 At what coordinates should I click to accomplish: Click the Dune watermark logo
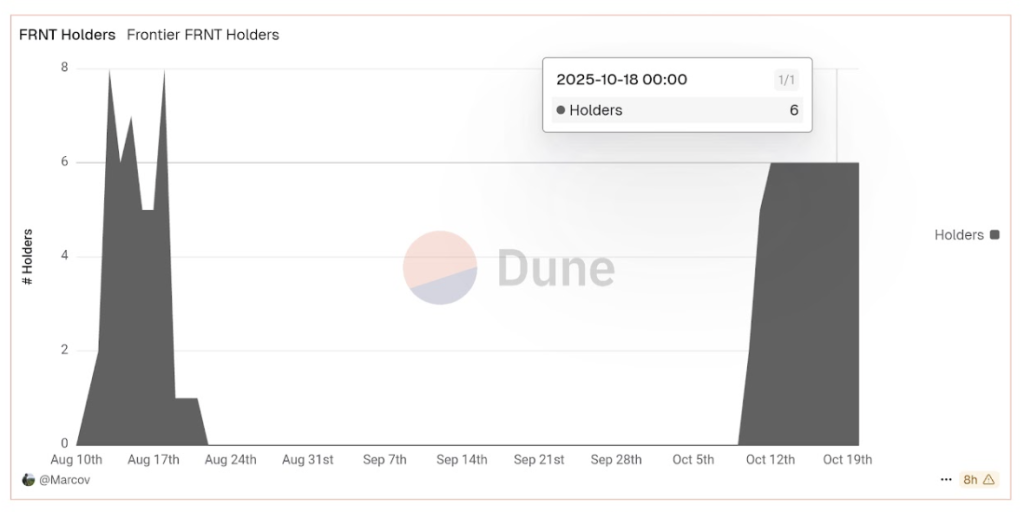[x=509, y=268]
